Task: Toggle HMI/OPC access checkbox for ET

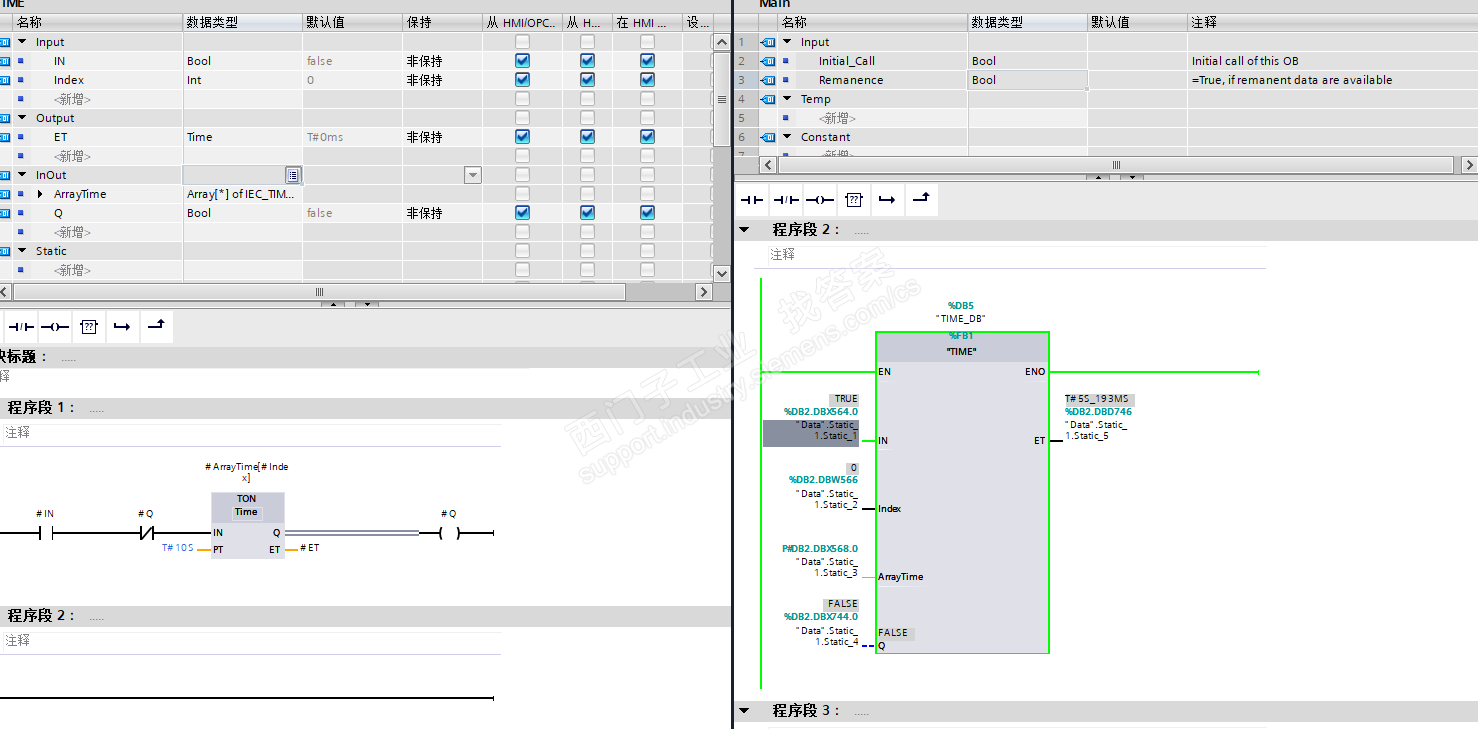Action: [x=522, y=137]
